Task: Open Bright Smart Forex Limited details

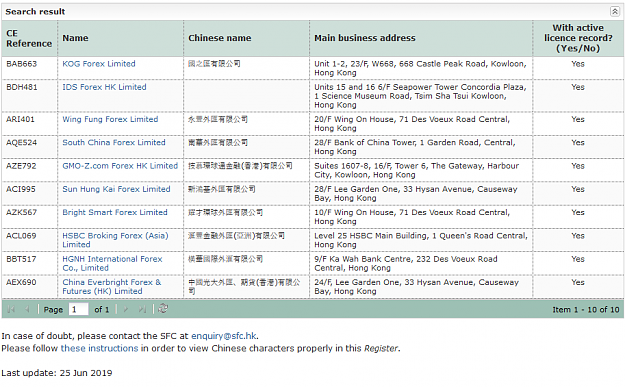Action: point(115,212)
